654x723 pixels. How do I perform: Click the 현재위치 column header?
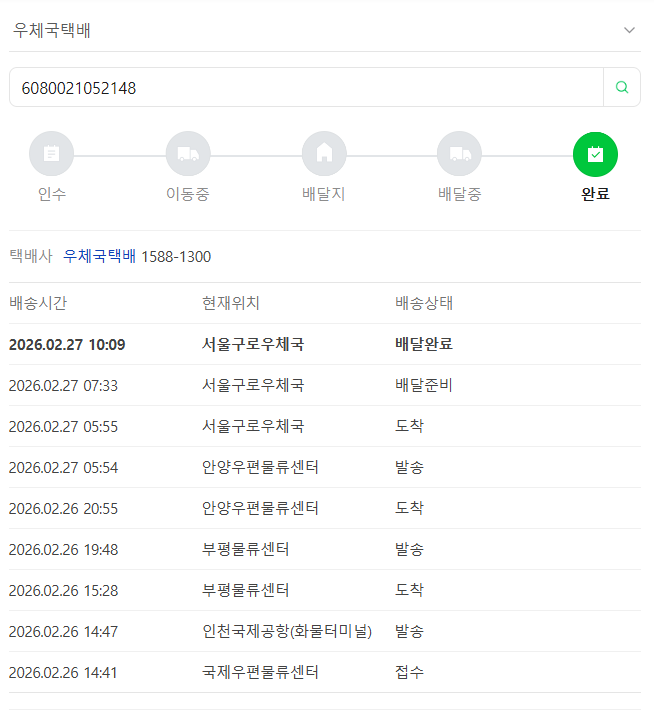(x=231, y=303)
